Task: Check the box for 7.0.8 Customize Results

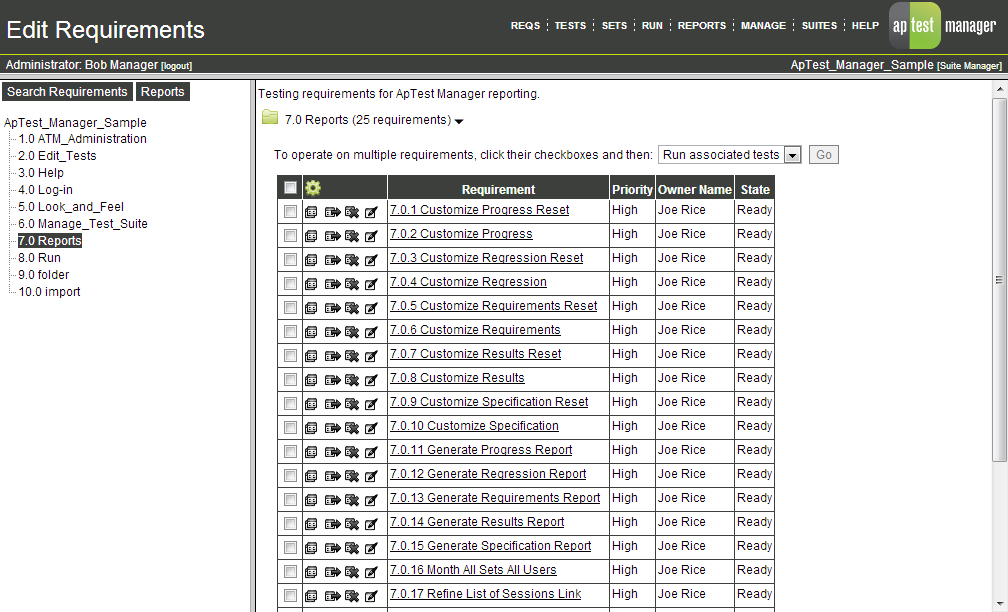Action: (x=291, y=379)
